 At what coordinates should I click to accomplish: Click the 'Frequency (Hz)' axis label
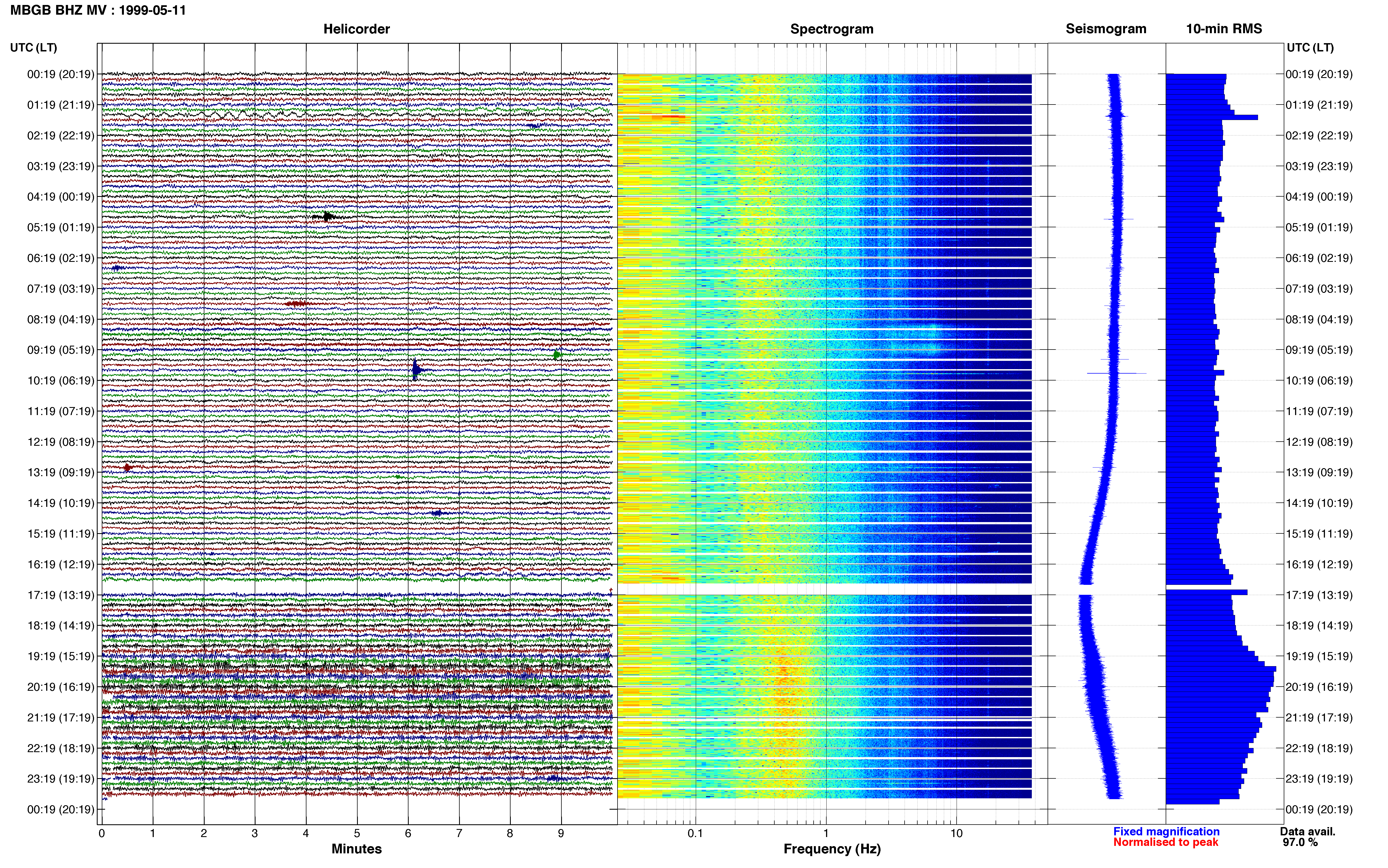pos(832,849)
